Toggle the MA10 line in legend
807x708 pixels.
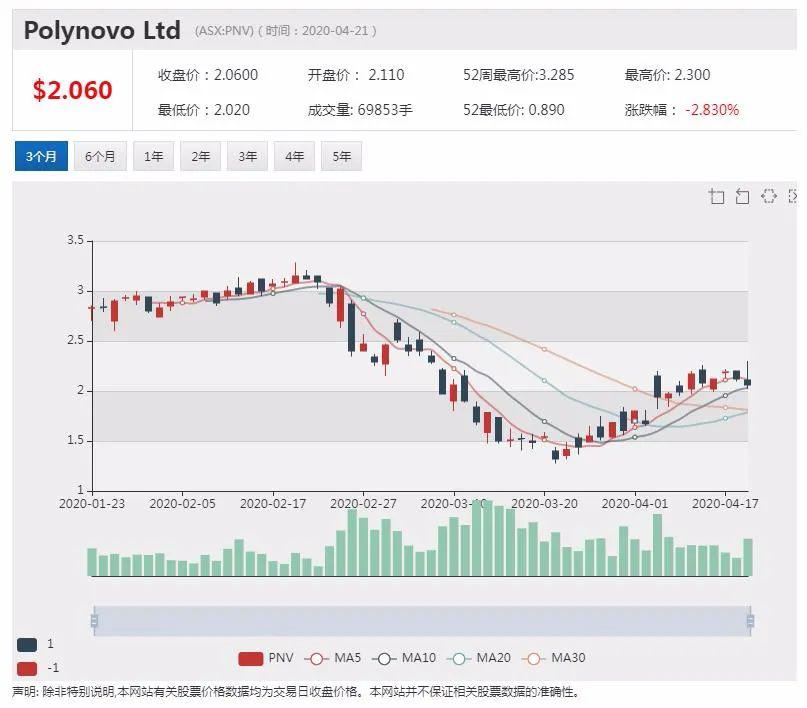click(x=404, y=658)
